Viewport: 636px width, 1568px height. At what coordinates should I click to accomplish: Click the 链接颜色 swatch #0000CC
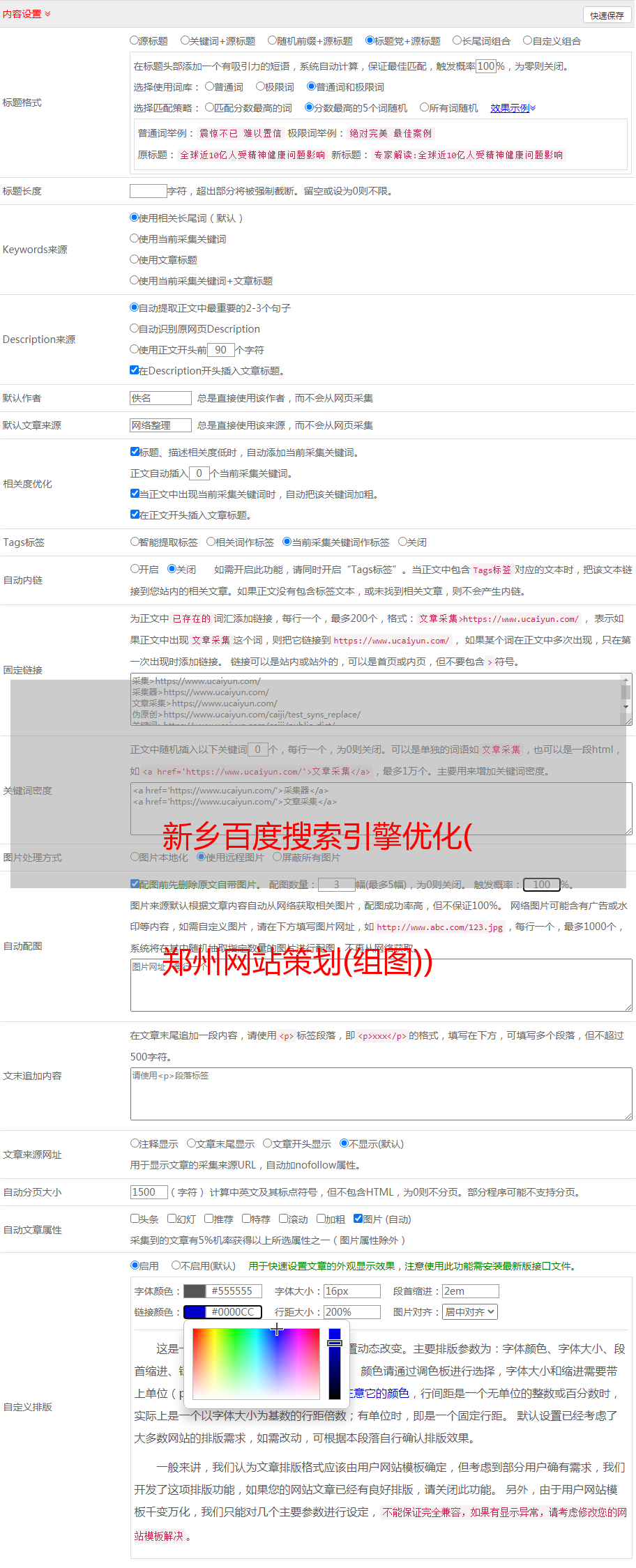(223, 1312)
